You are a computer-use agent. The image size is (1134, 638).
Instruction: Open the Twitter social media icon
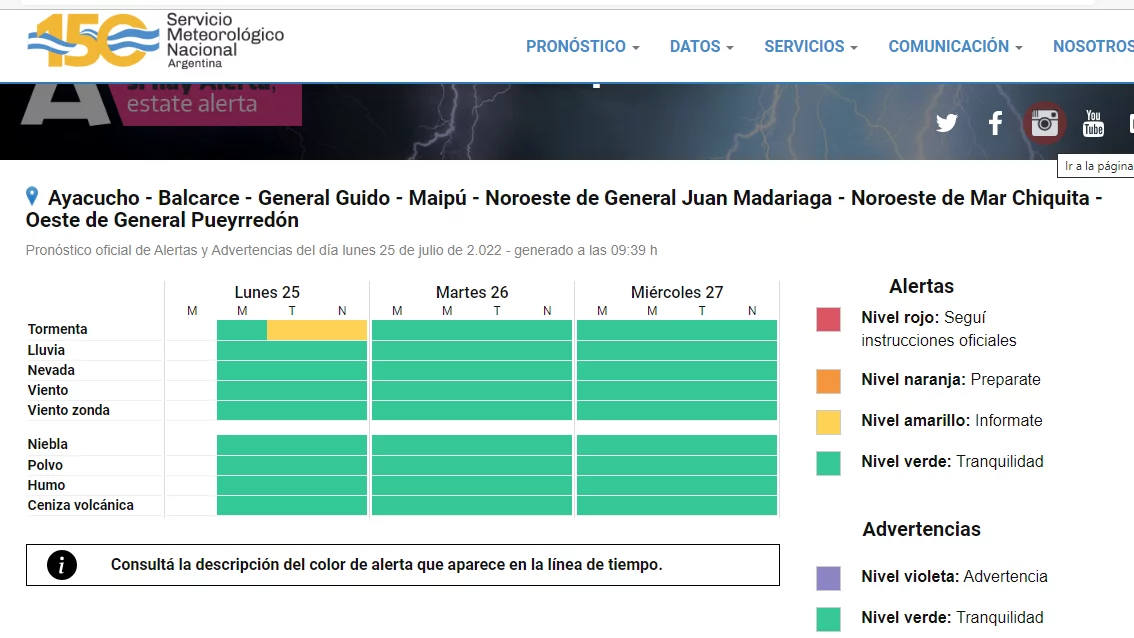tap(946, 123)
